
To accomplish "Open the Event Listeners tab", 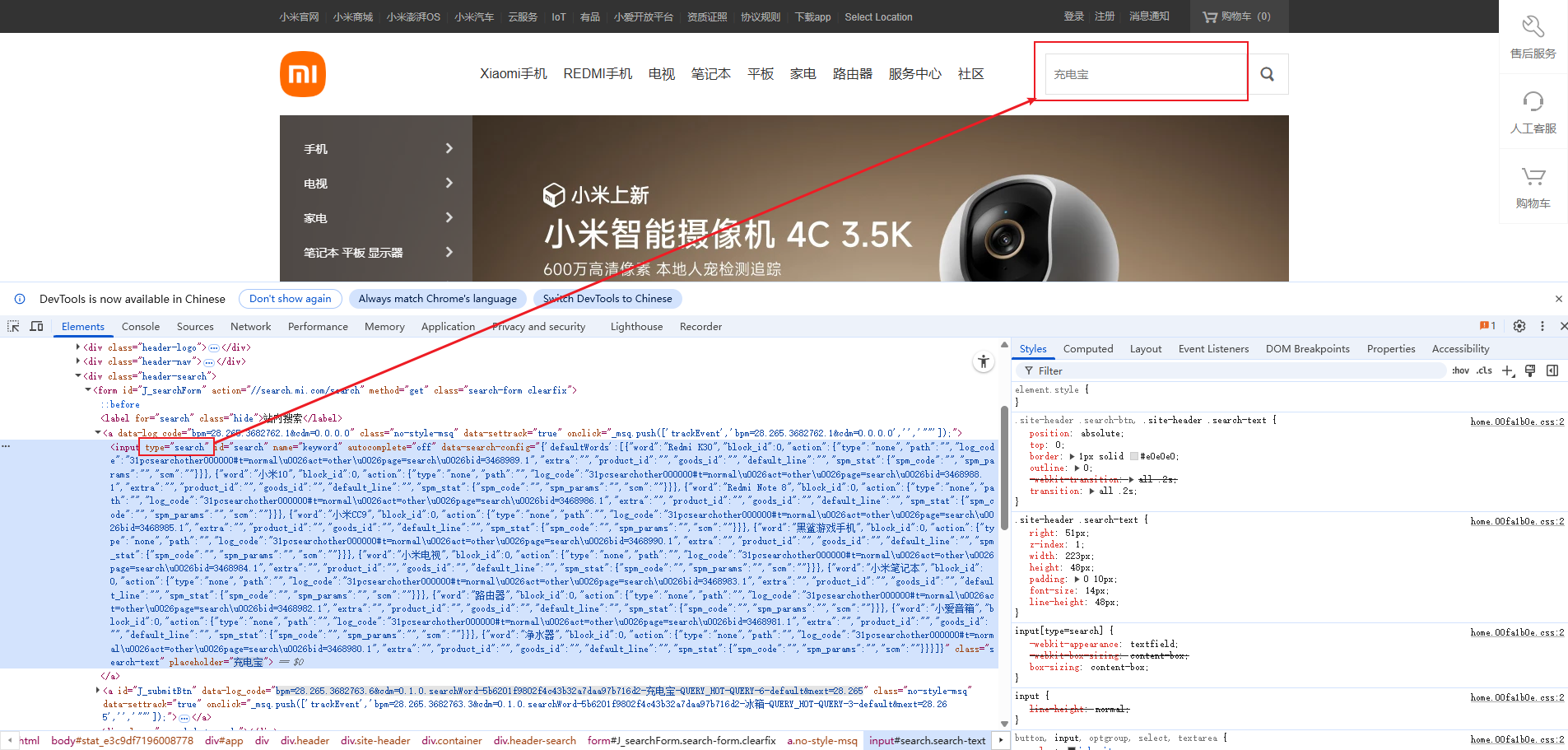I will (1213, 349).
